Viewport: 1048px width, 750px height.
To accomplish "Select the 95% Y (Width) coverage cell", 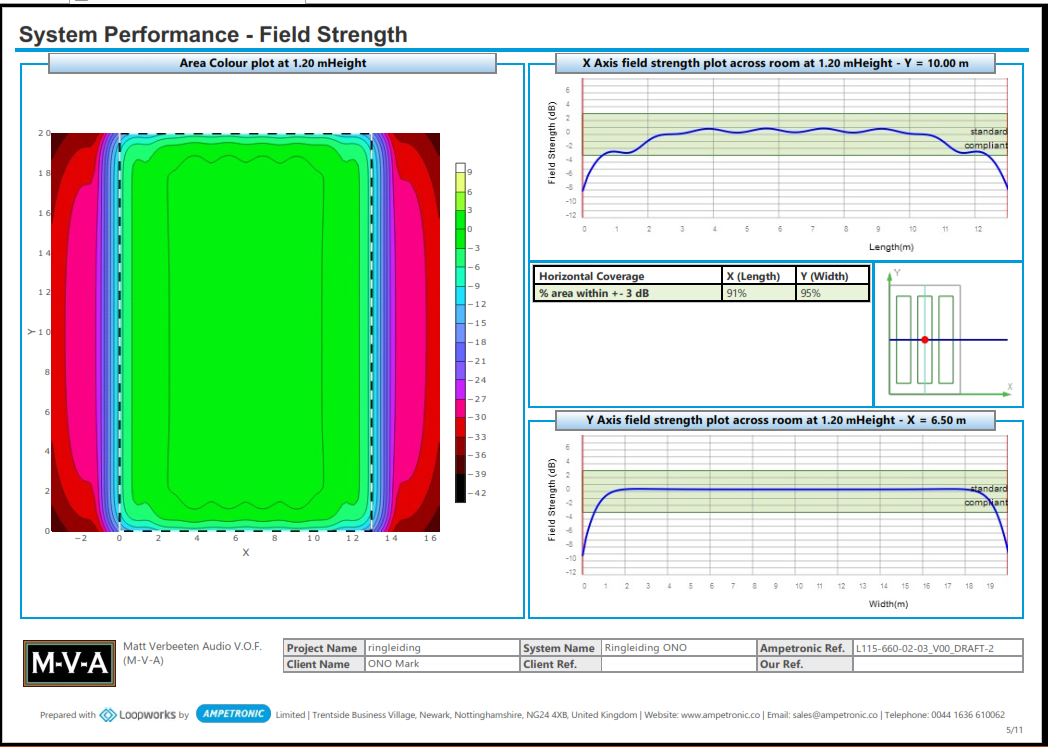I will [832, 293].
